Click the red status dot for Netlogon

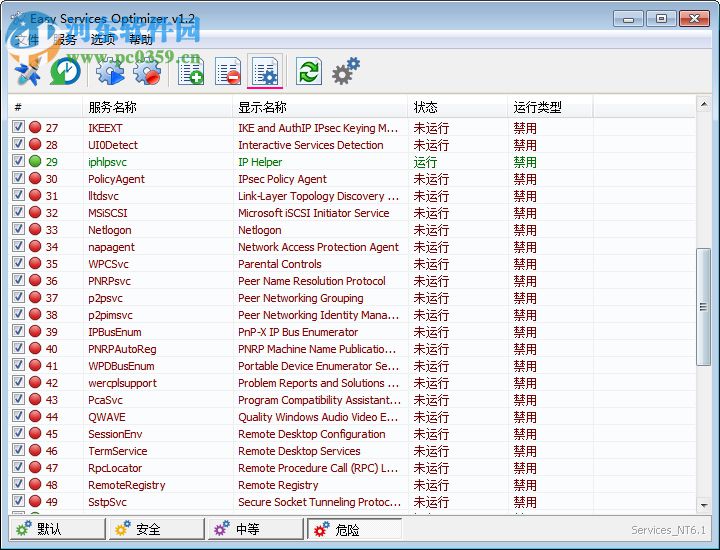35,229
